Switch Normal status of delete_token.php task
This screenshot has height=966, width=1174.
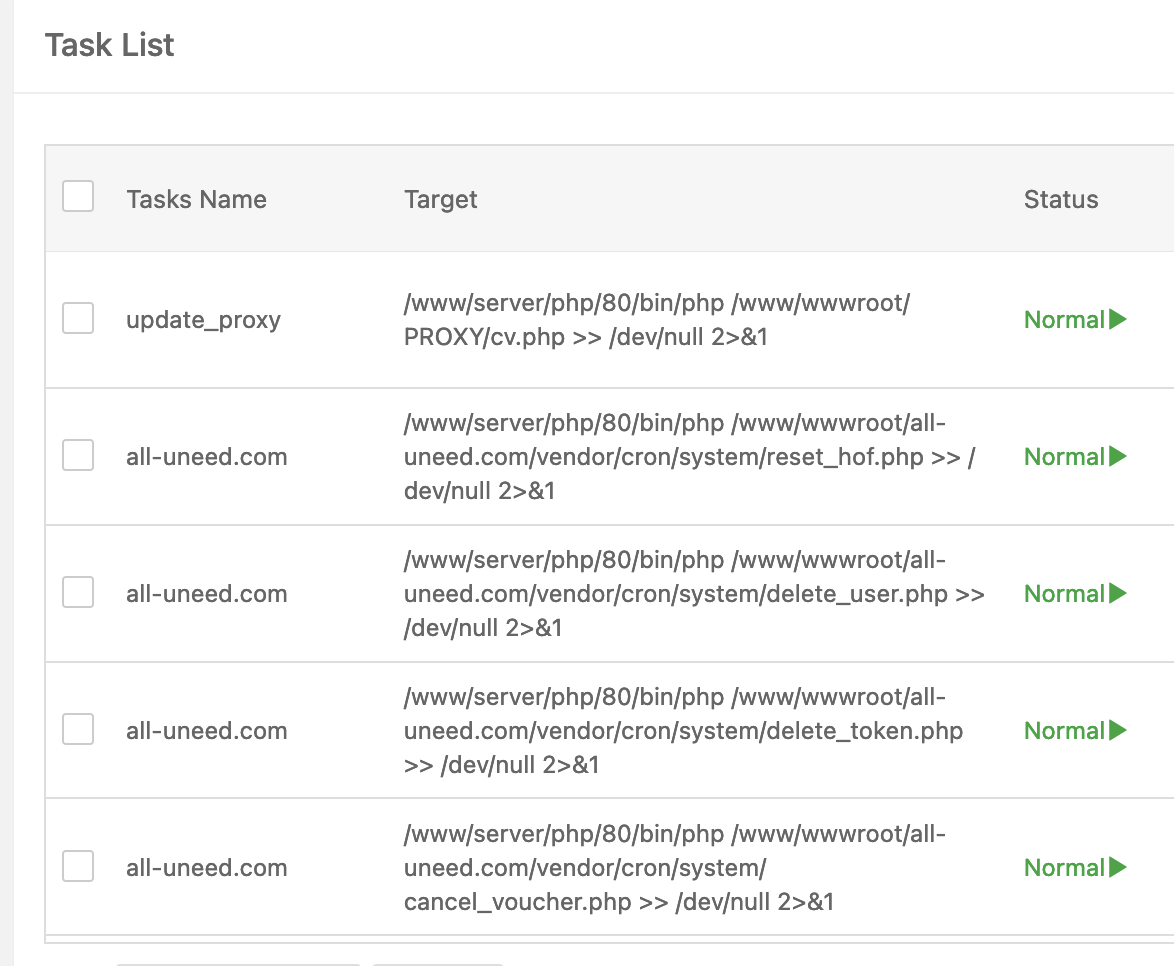1064,731
